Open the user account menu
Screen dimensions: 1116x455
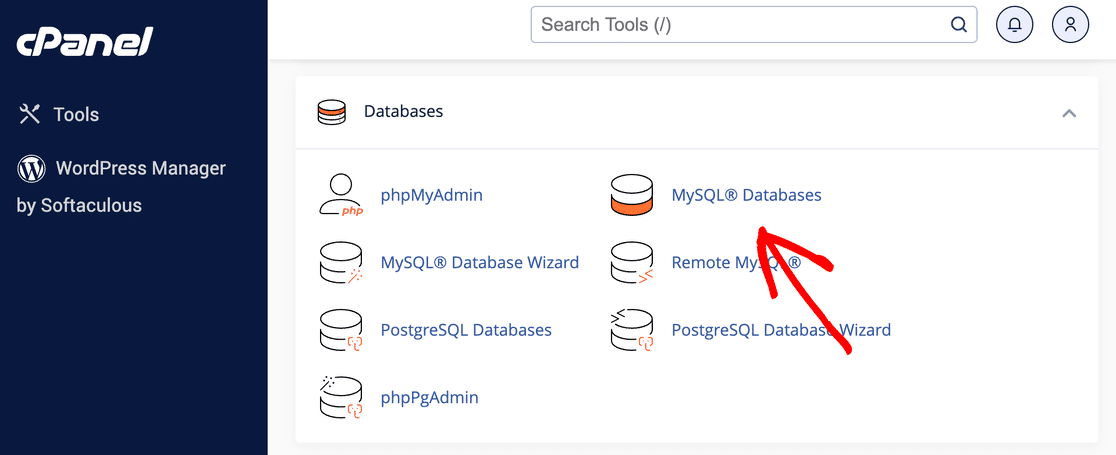(1070, 25)
